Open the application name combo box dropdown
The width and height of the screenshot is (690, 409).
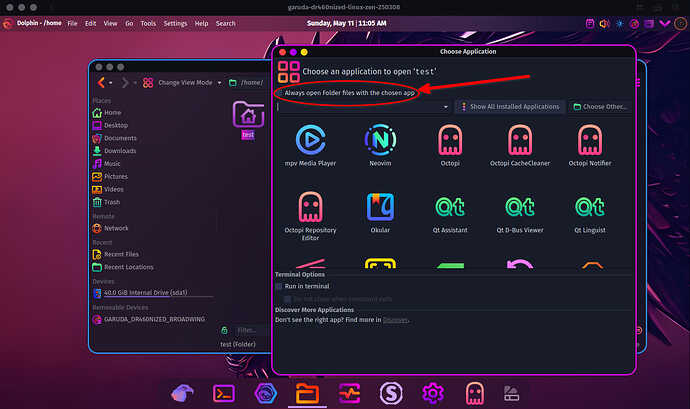click(445, 107)
